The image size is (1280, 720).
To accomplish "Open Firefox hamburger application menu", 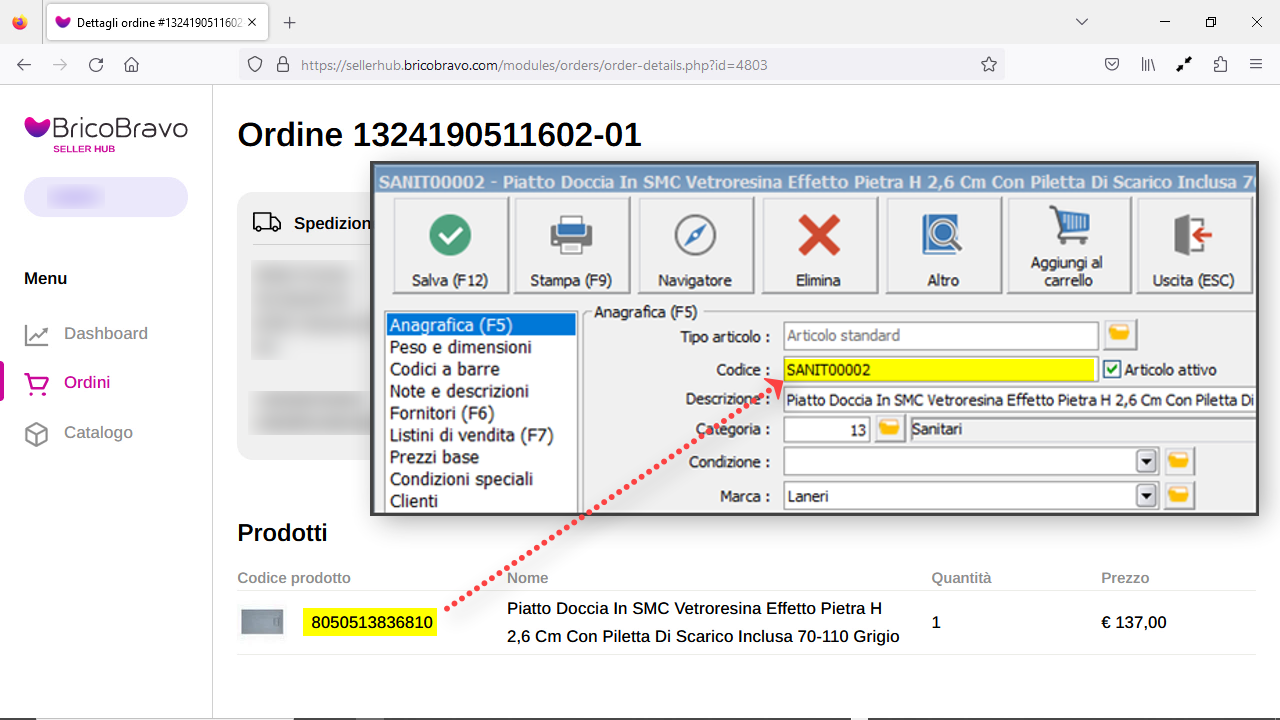I will point(1256,65).
